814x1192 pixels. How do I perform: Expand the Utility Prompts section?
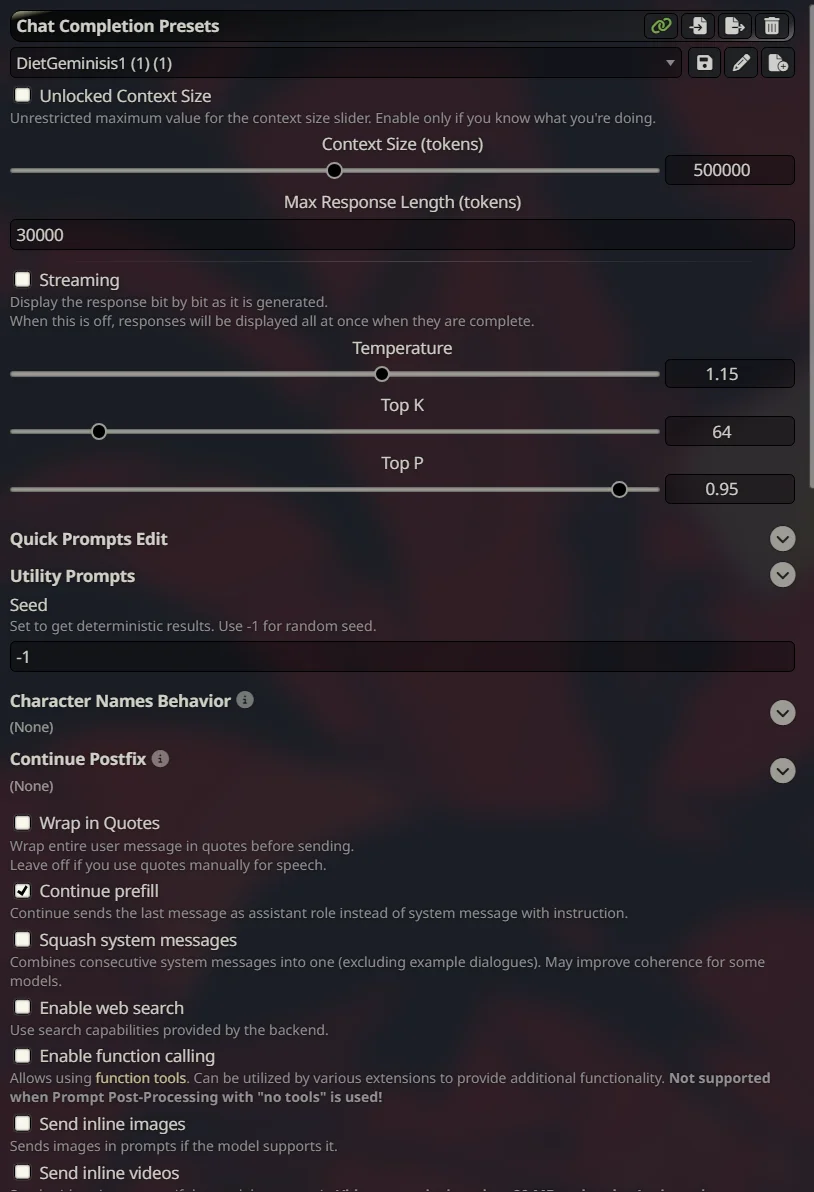click(783, 575)
